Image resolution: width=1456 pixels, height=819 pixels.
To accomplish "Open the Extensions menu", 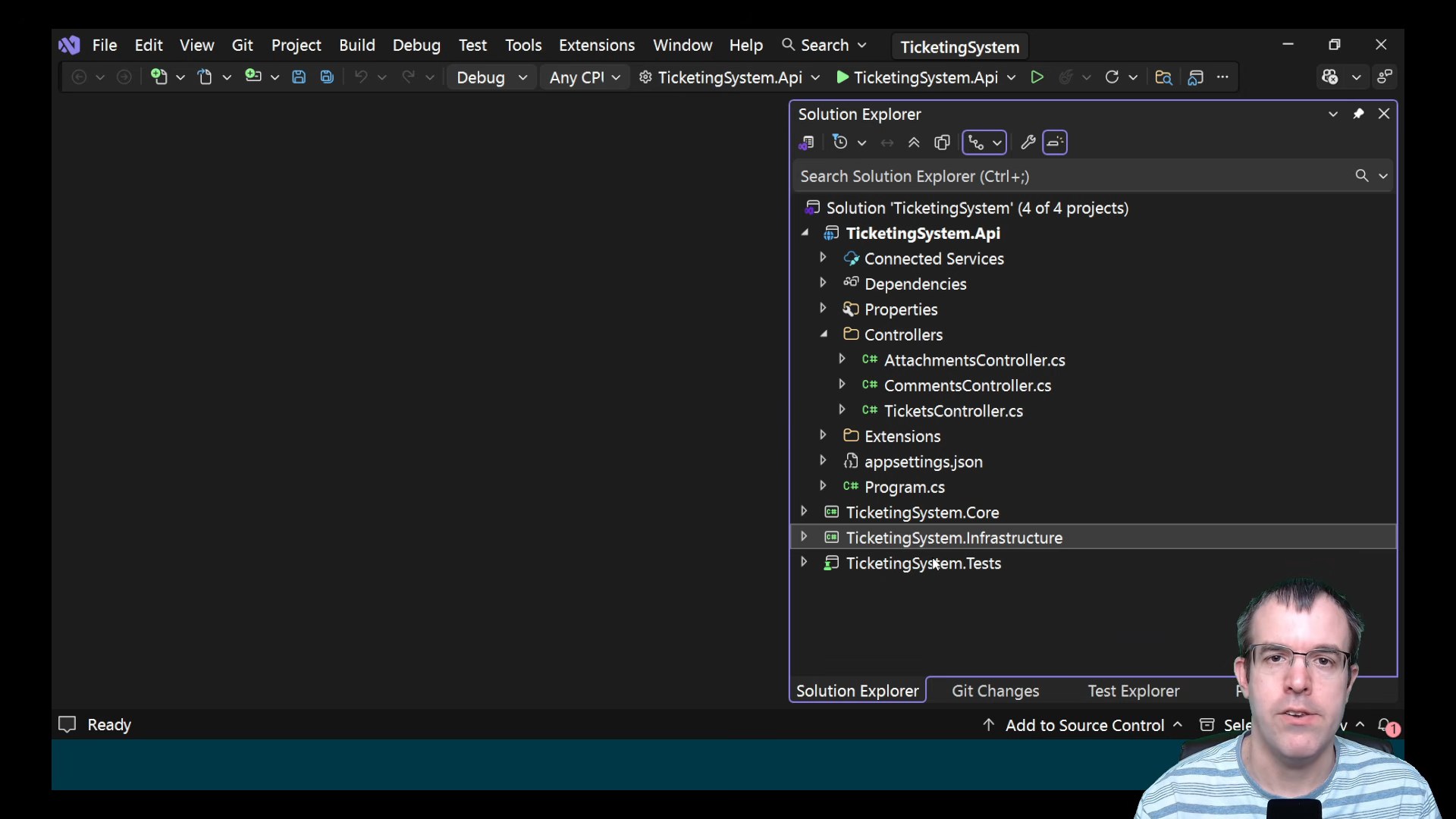I will (597, 45).
